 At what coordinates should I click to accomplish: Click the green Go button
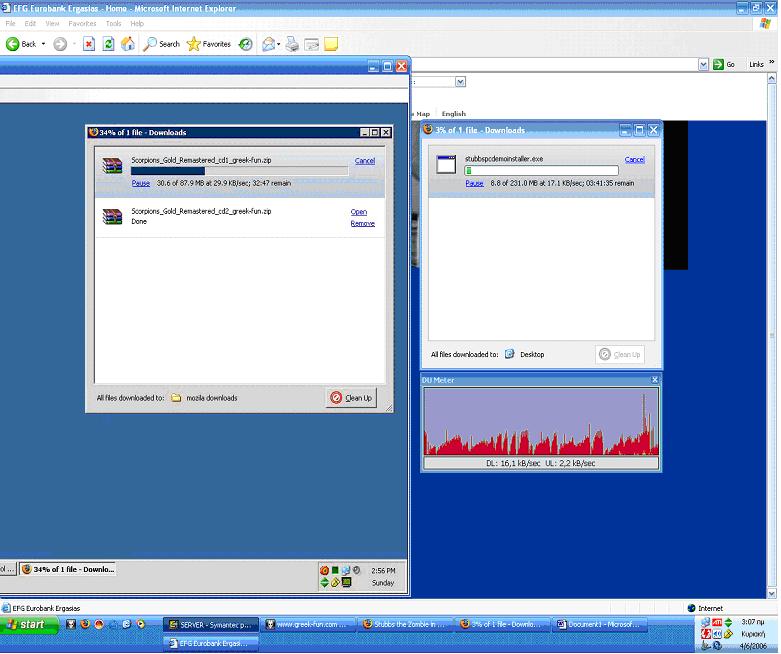click(x=724, y=64)
